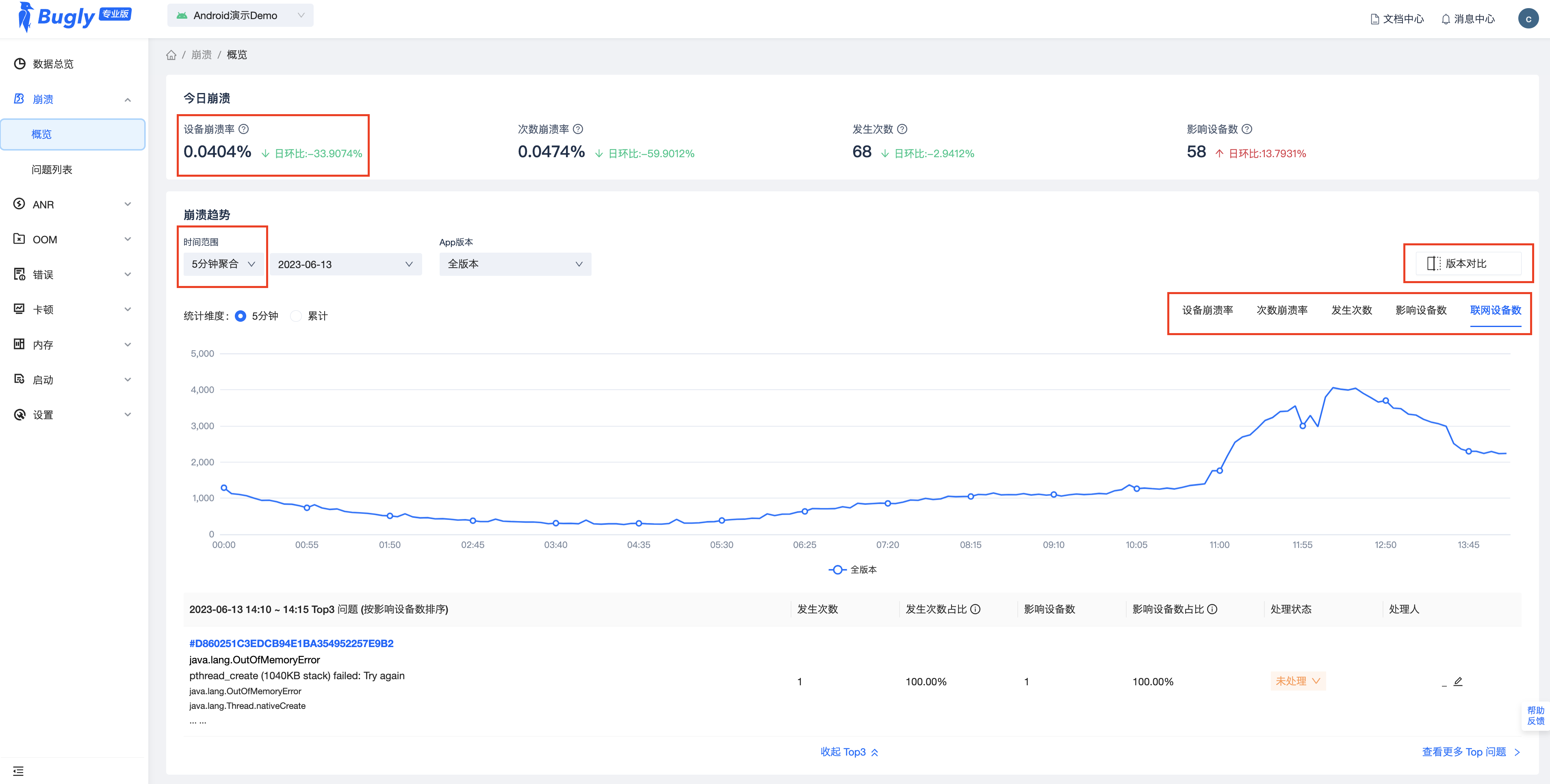Select the 5分钟 statistic radio button
The image size is (1550, 784).
point(240,316)
